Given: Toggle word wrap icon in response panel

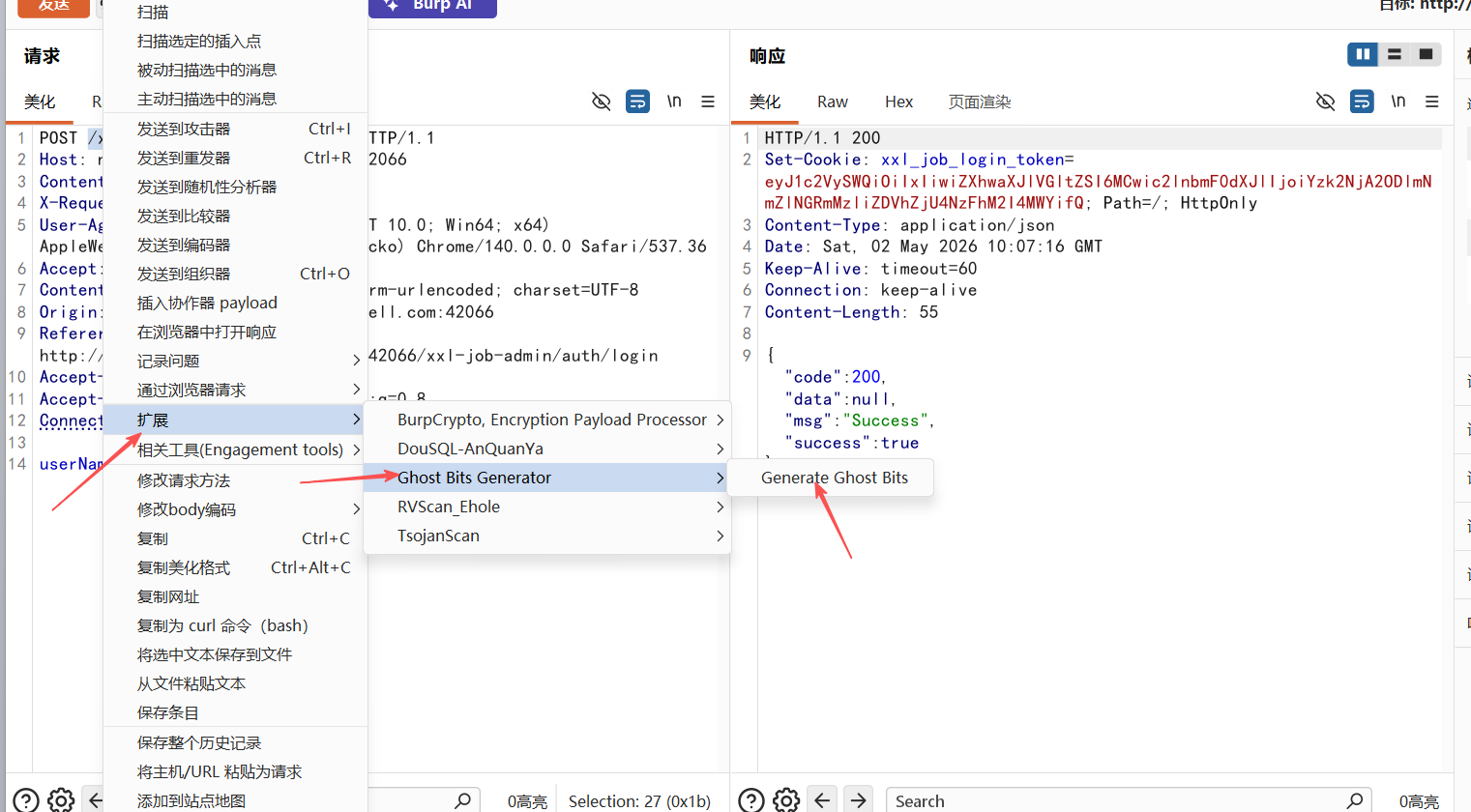Looking at the screenshot, I should [1362, 101].
